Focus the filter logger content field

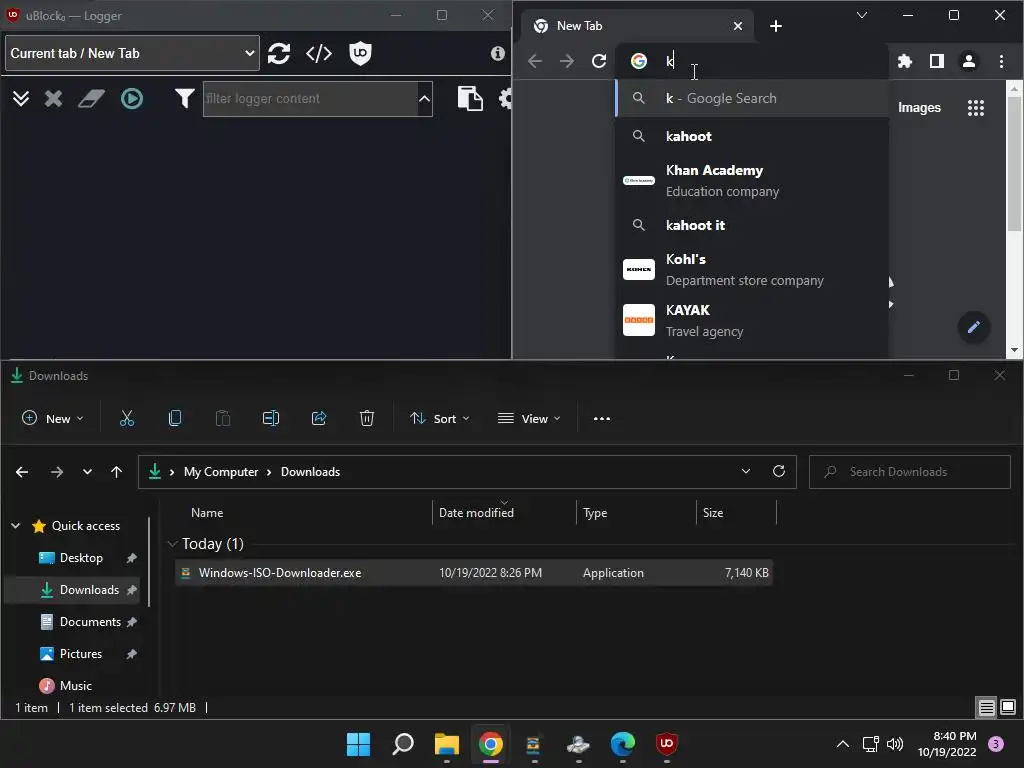pos(310,99)
